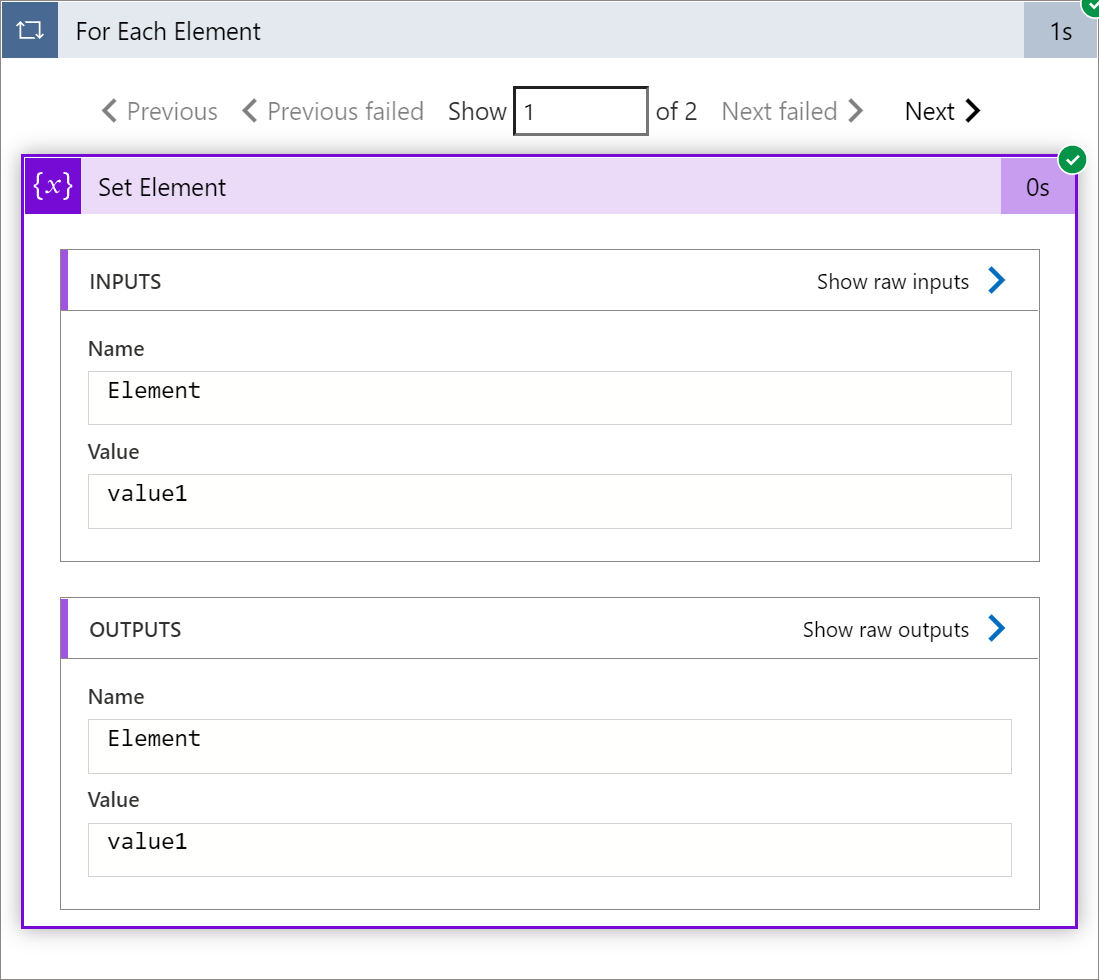
Task: Click the Previous chevron arrow icon
Action: click(110, 111)
